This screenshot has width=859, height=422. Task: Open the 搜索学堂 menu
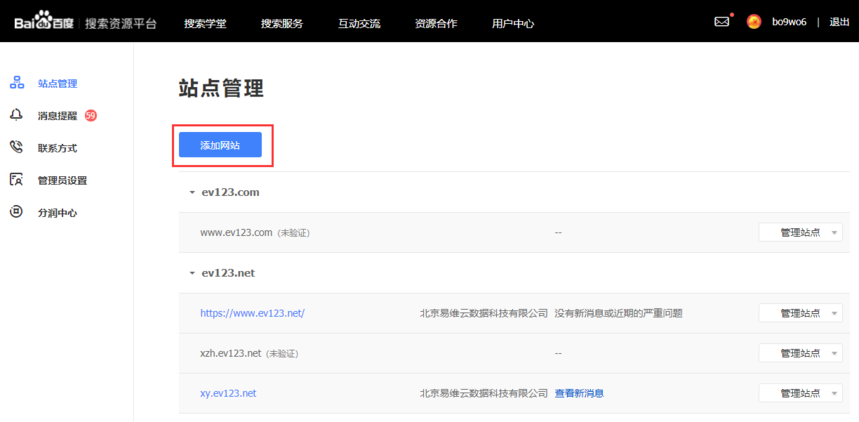205,23
